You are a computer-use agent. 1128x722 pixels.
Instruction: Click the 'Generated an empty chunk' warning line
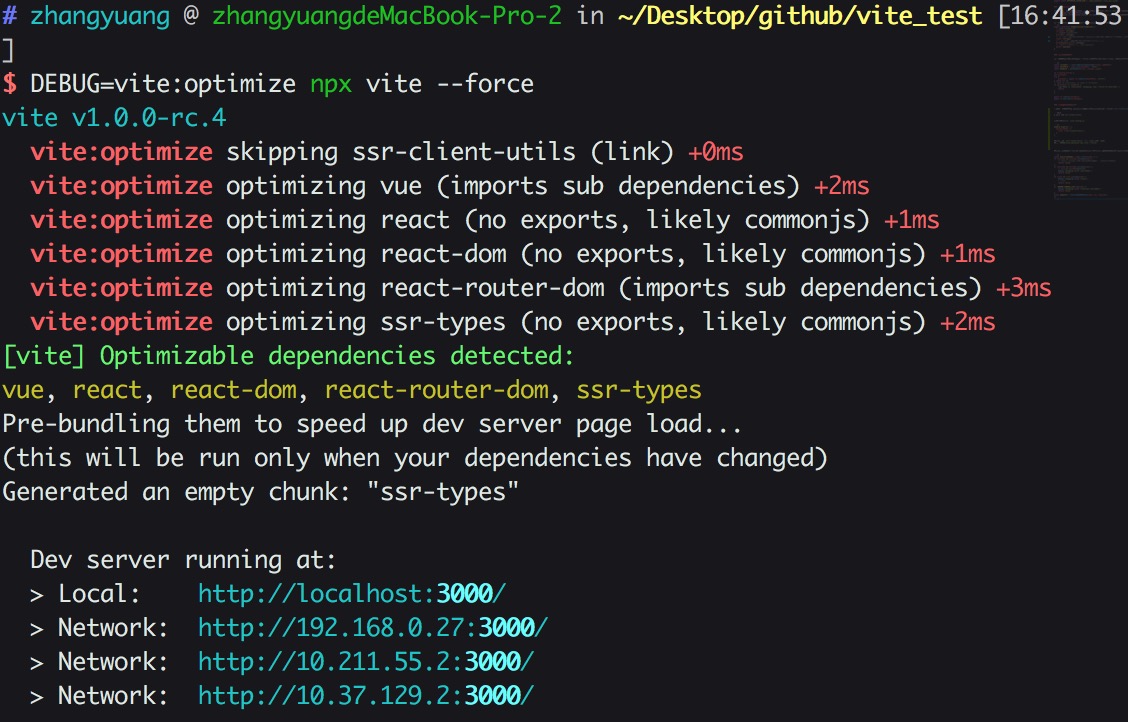(260, 492)
